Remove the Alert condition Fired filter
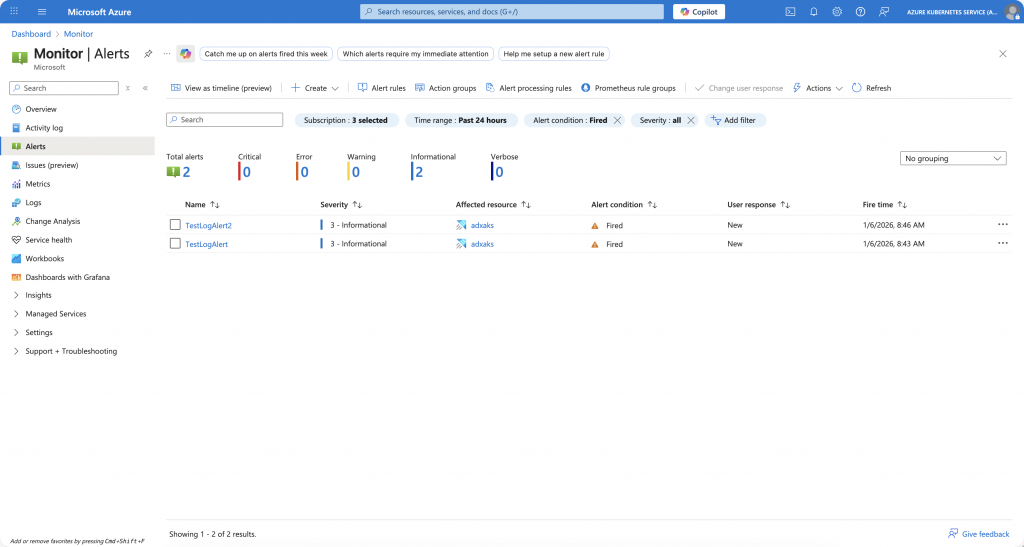 tap(617, 120)
